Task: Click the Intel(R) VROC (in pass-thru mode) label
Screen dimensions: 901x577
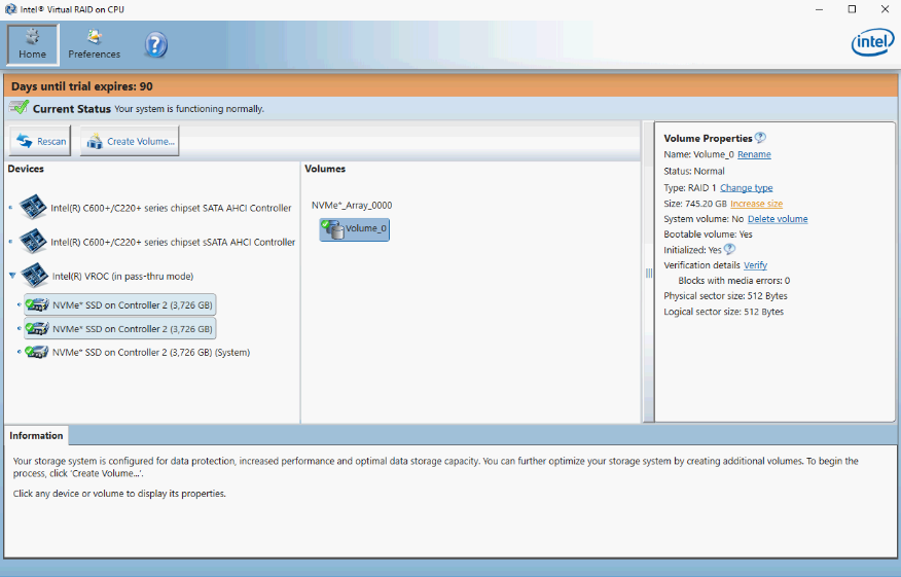Action: pyautogui.click(x=123, y=276)
